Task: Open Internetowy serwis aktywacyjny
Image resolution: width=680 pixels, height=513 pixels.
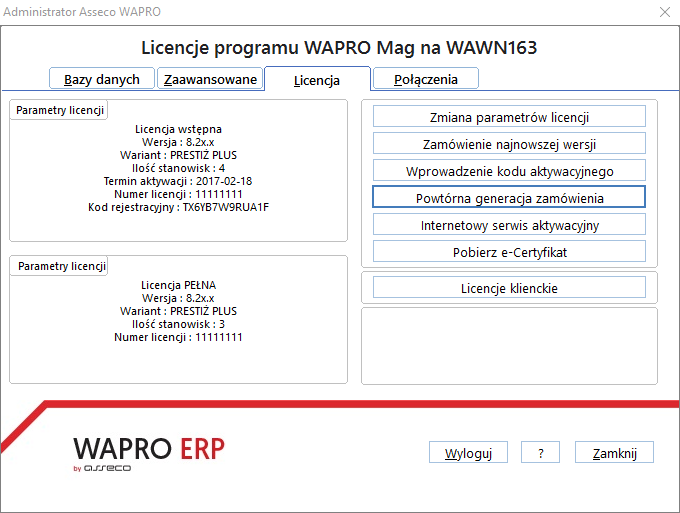Action: pyautogui.click(x=509, y=225)
